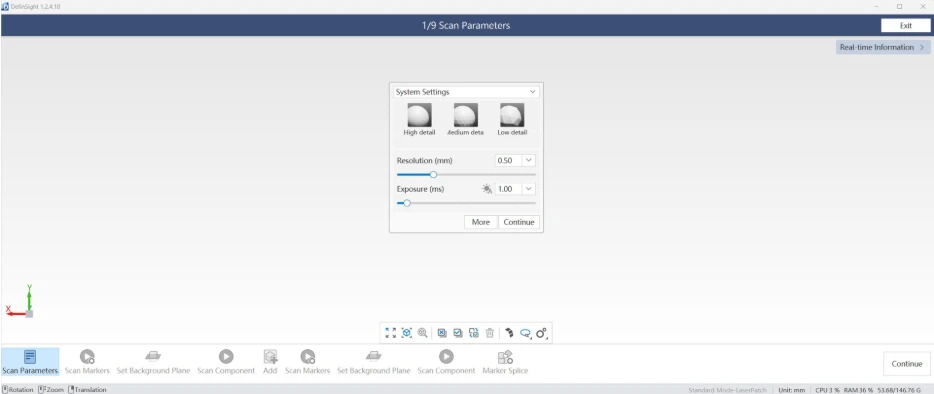Select the Scan Parameters workflow step
Screen dimensions: 934x394
[x=30, y=362]
